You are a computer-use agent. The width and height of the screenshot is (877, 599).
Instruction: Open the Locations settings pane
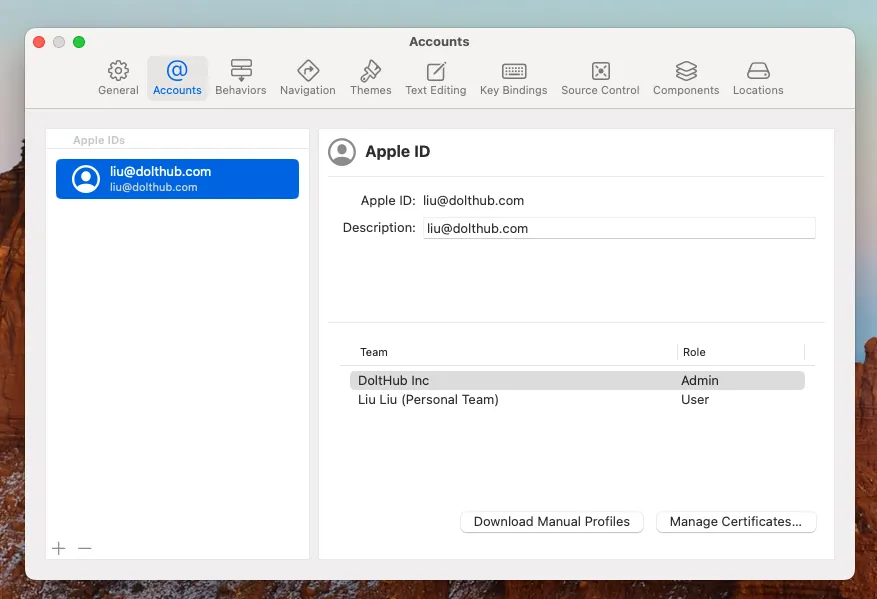click(757, 77)
